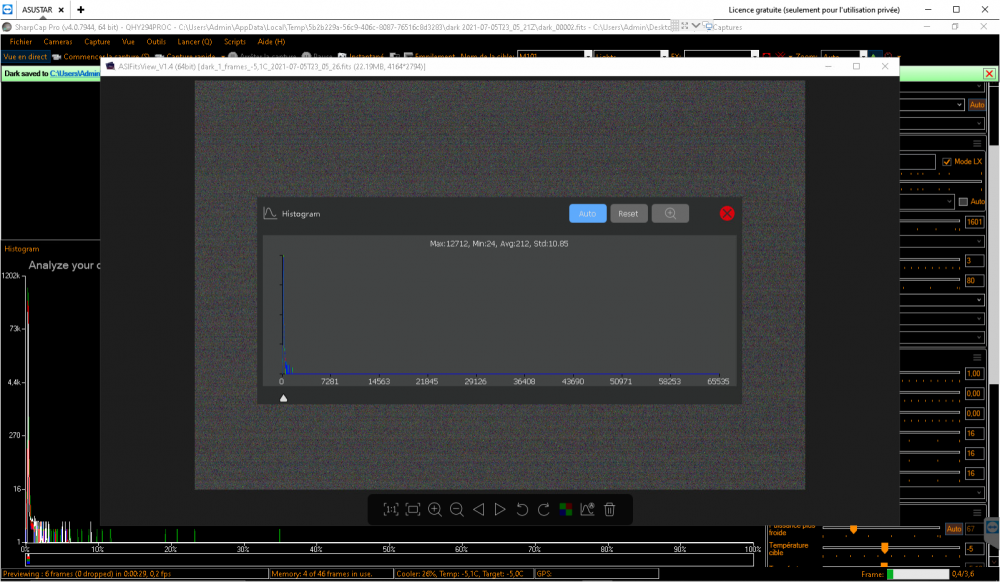Screen dimensions: 1000x582
Task: Open the hamburger menu above the 1,00 slider group
Action: point(977,358)
